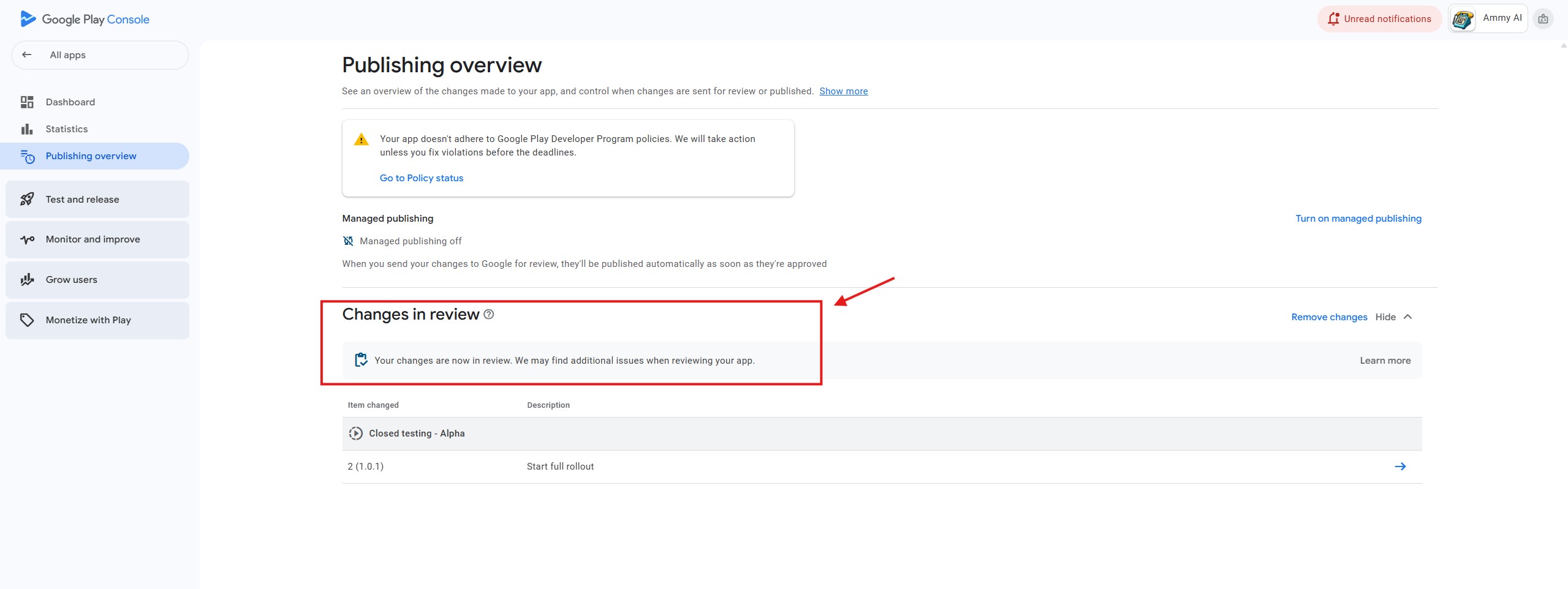Click the yellow policy warning triangle icon

point(362,140)
